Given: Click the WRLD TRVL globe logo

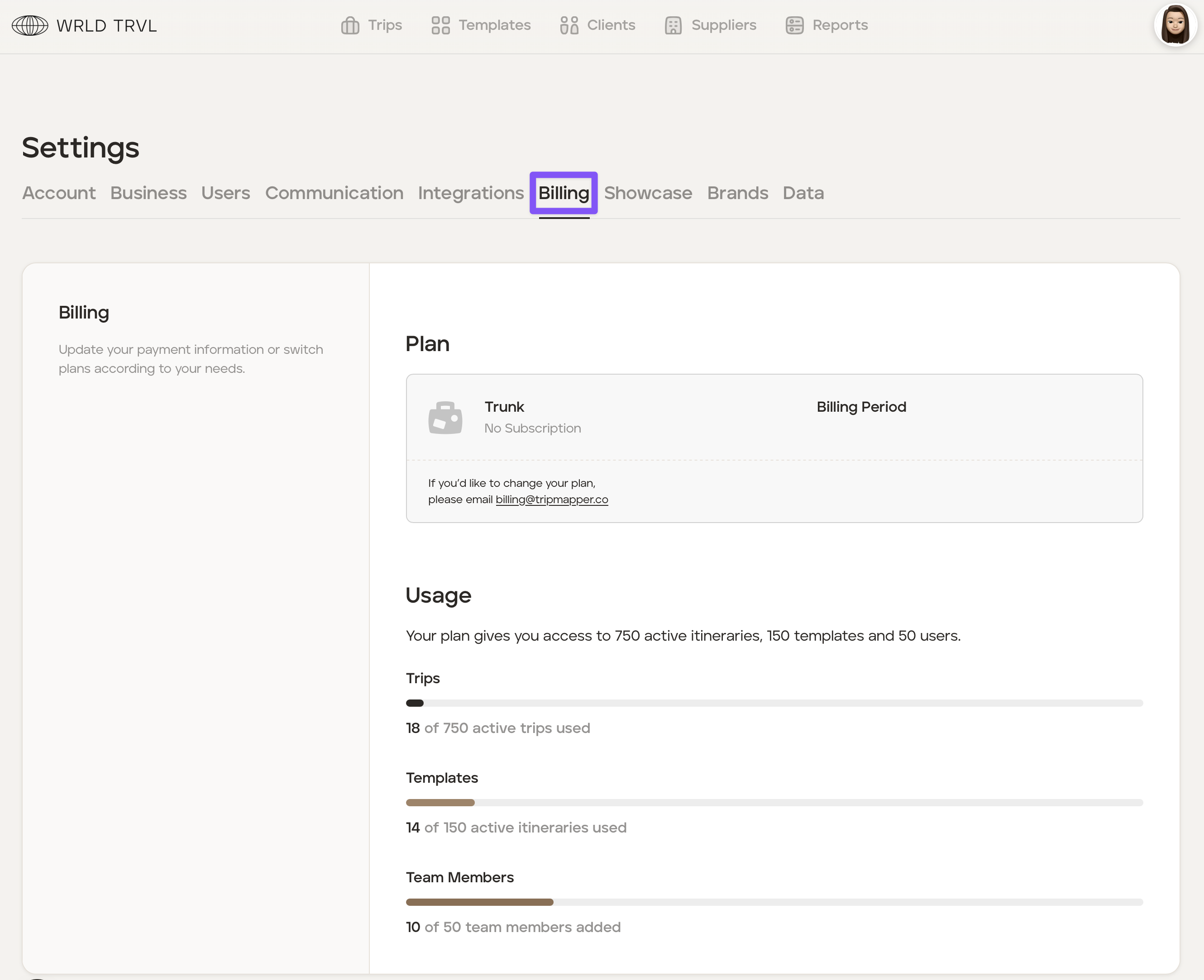Looking at the screenshot, I should [x=30, y=25].
